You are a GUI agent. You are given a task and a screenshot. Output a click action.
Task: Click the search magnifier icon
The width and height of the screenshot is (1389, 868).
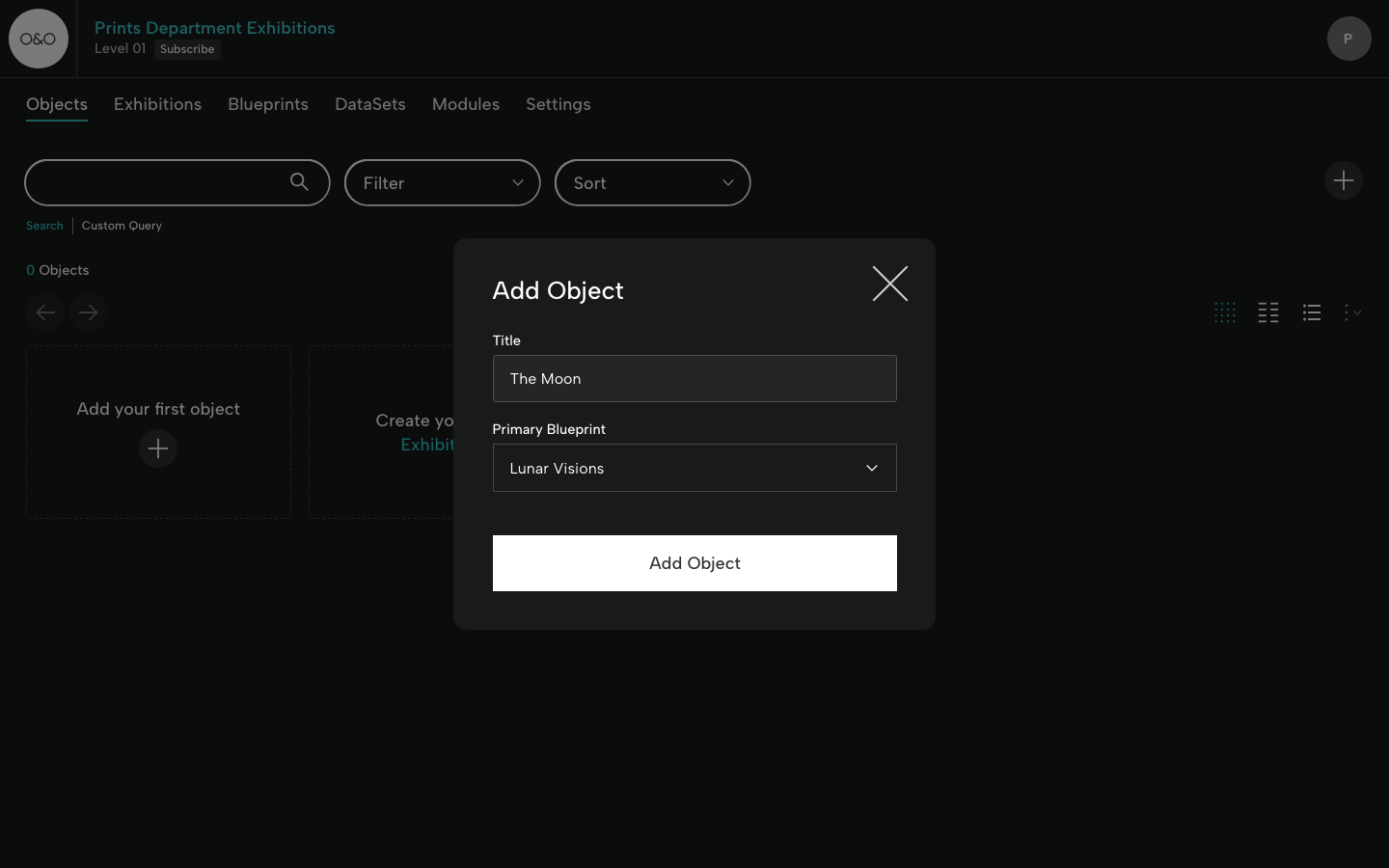coord(300,181)
